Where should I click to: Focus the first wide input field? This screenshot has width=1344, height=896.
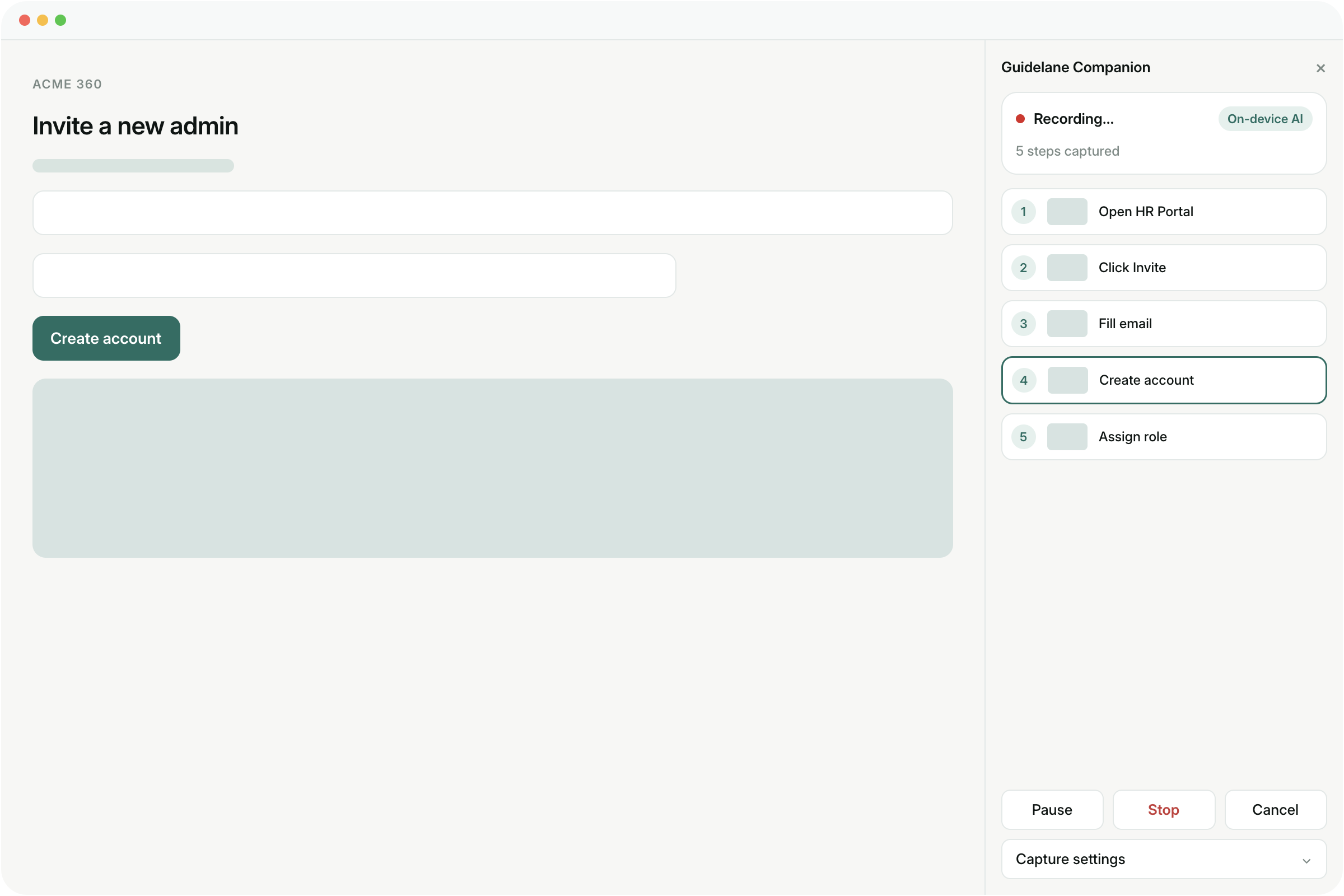click(493, 213)
